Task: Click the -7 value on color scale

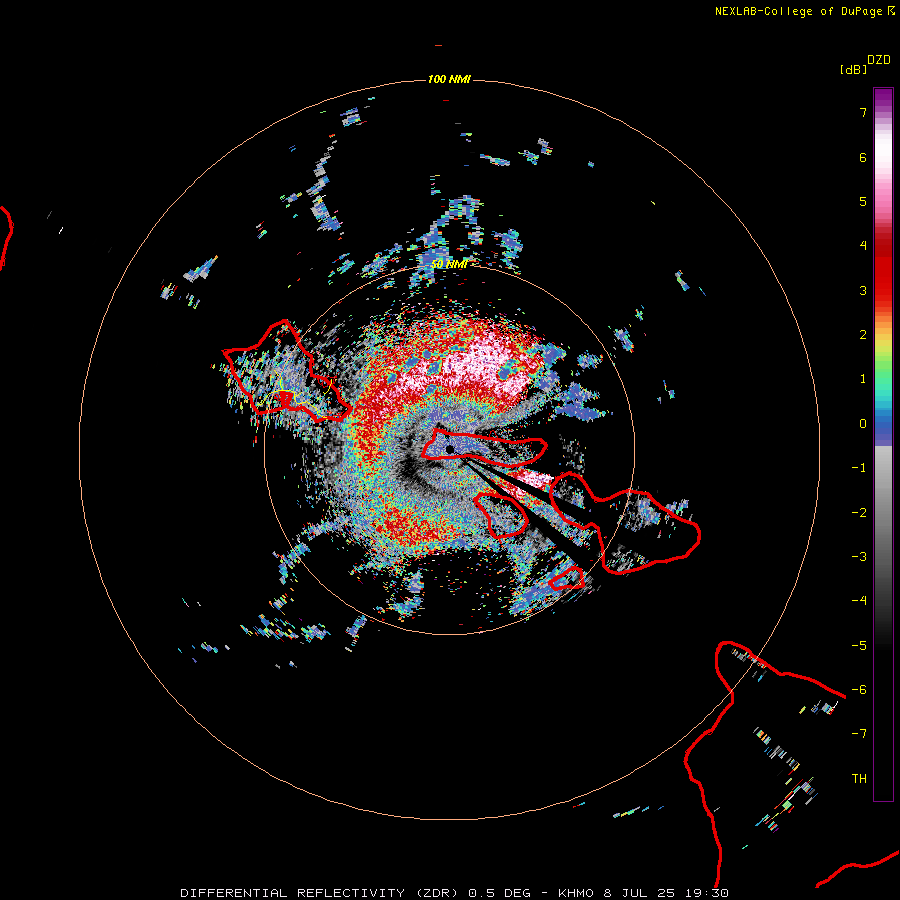Action: pyautogui.click(x=859, y=734)
